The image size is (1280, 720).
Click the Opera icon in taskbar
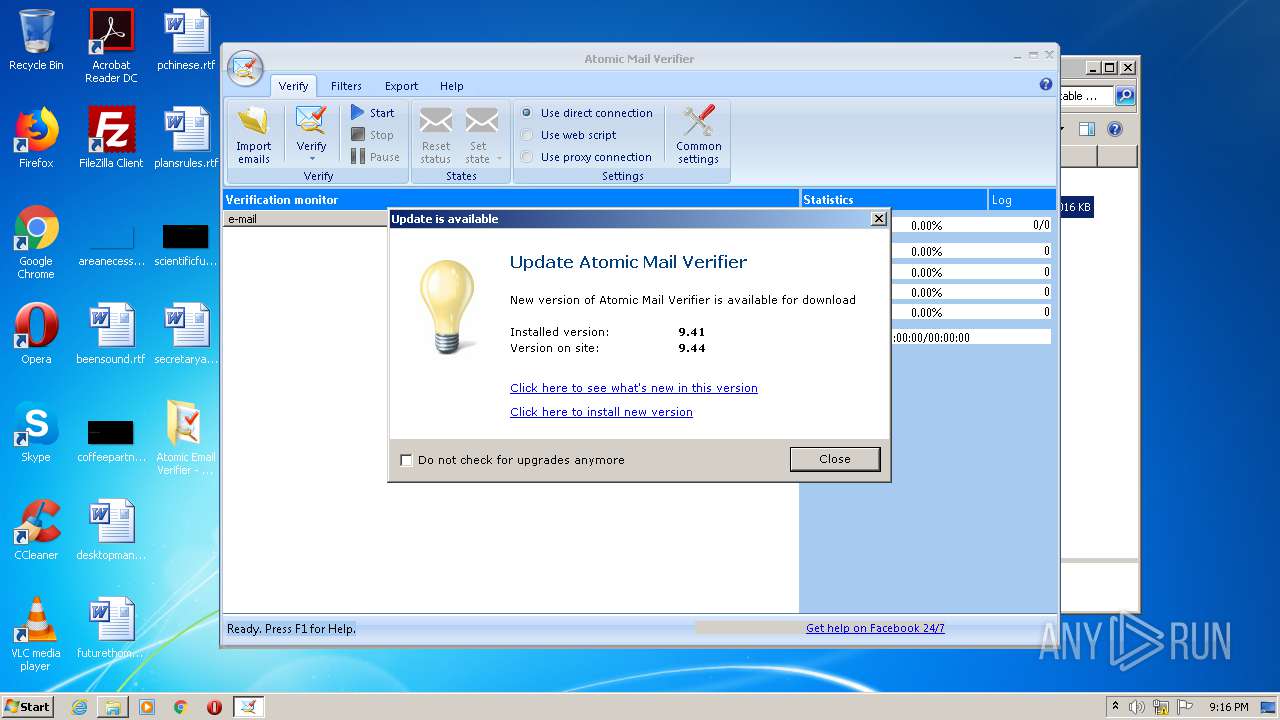(214, 707)
